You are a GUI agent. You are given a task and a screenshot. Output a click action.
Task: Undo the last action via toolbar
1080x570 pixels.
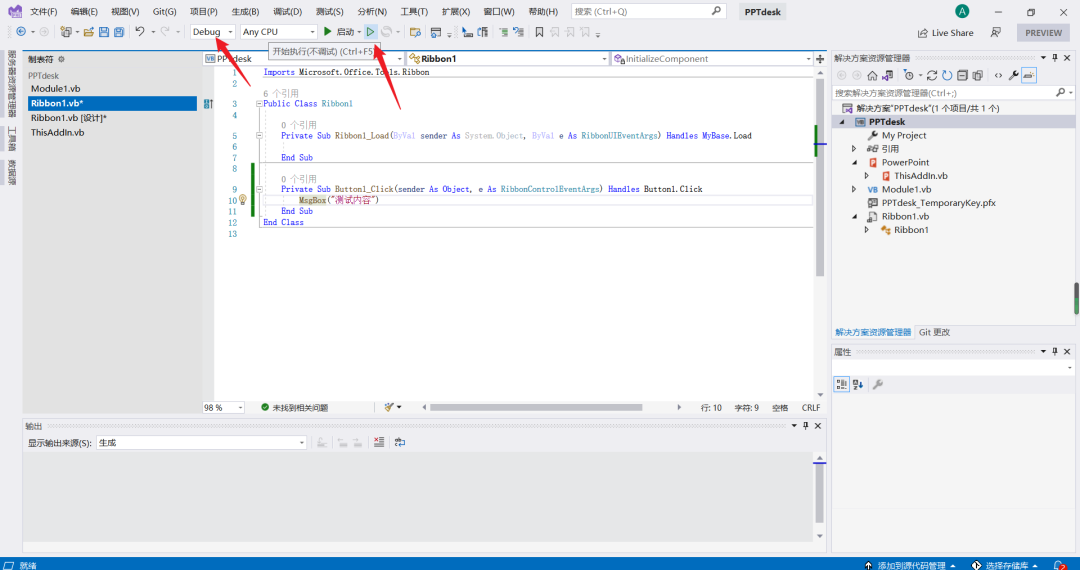(140, 32)
